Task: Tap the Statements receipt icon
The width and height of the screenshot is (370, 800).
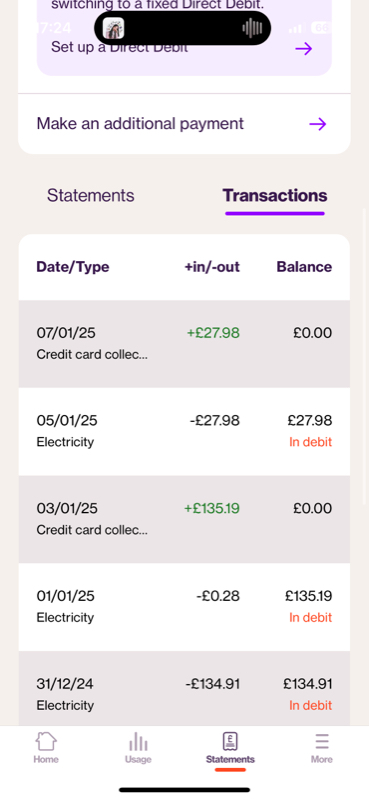Action: coord(230,741)
